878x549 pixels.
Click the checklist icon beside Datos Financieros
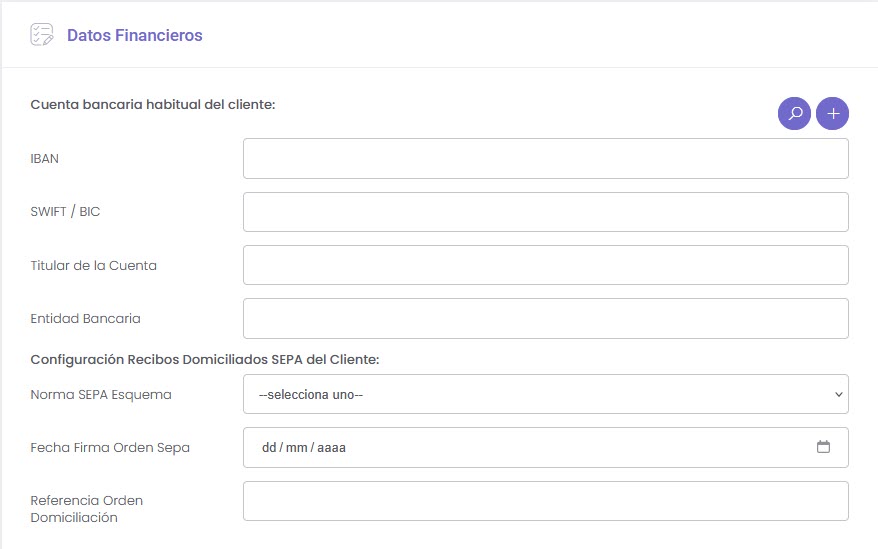(x=42, y=35)
